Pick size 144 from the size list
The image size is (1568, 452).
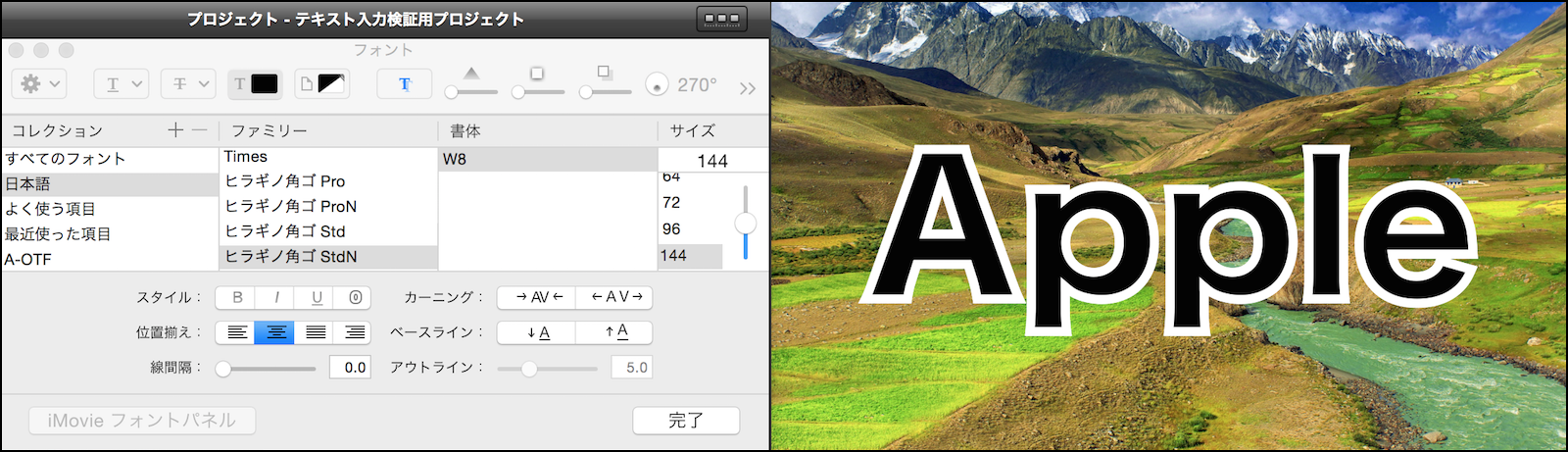pos(691,256)
